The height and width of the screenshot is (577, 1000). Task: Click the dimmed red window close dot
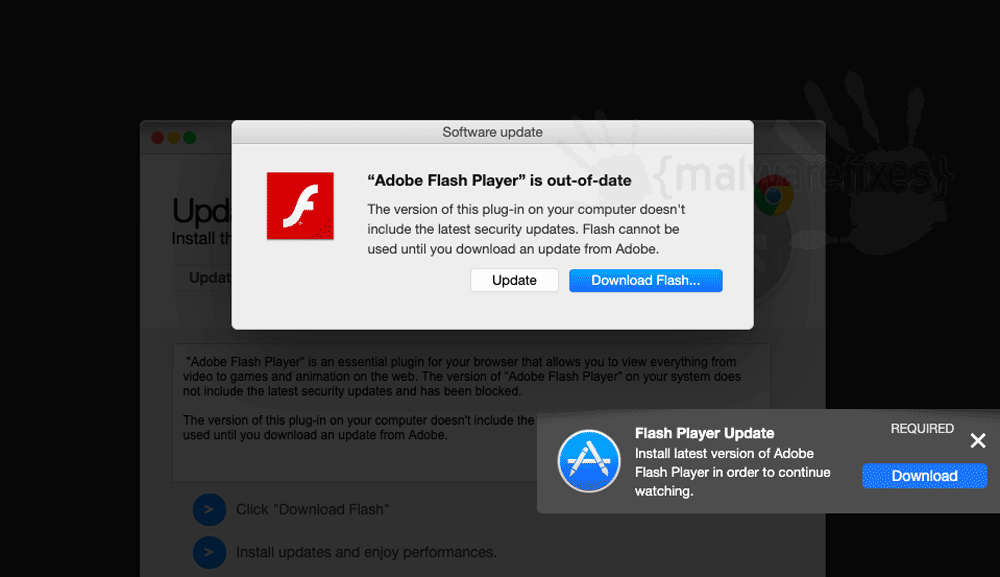coord(158,138)
